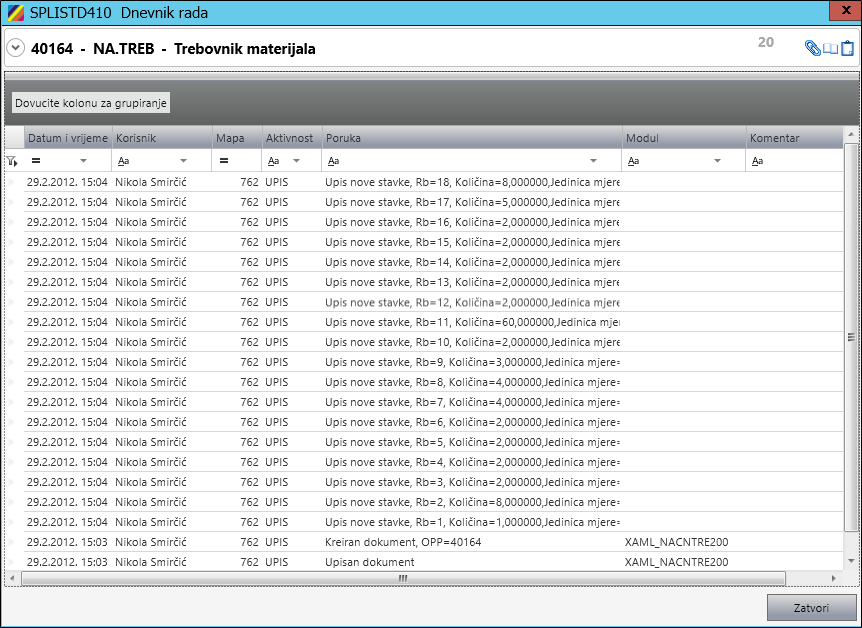Select the message 'Upis nove stavke, Rb=2'
This screenshot has width=862, height=628.
coord(472,502)
